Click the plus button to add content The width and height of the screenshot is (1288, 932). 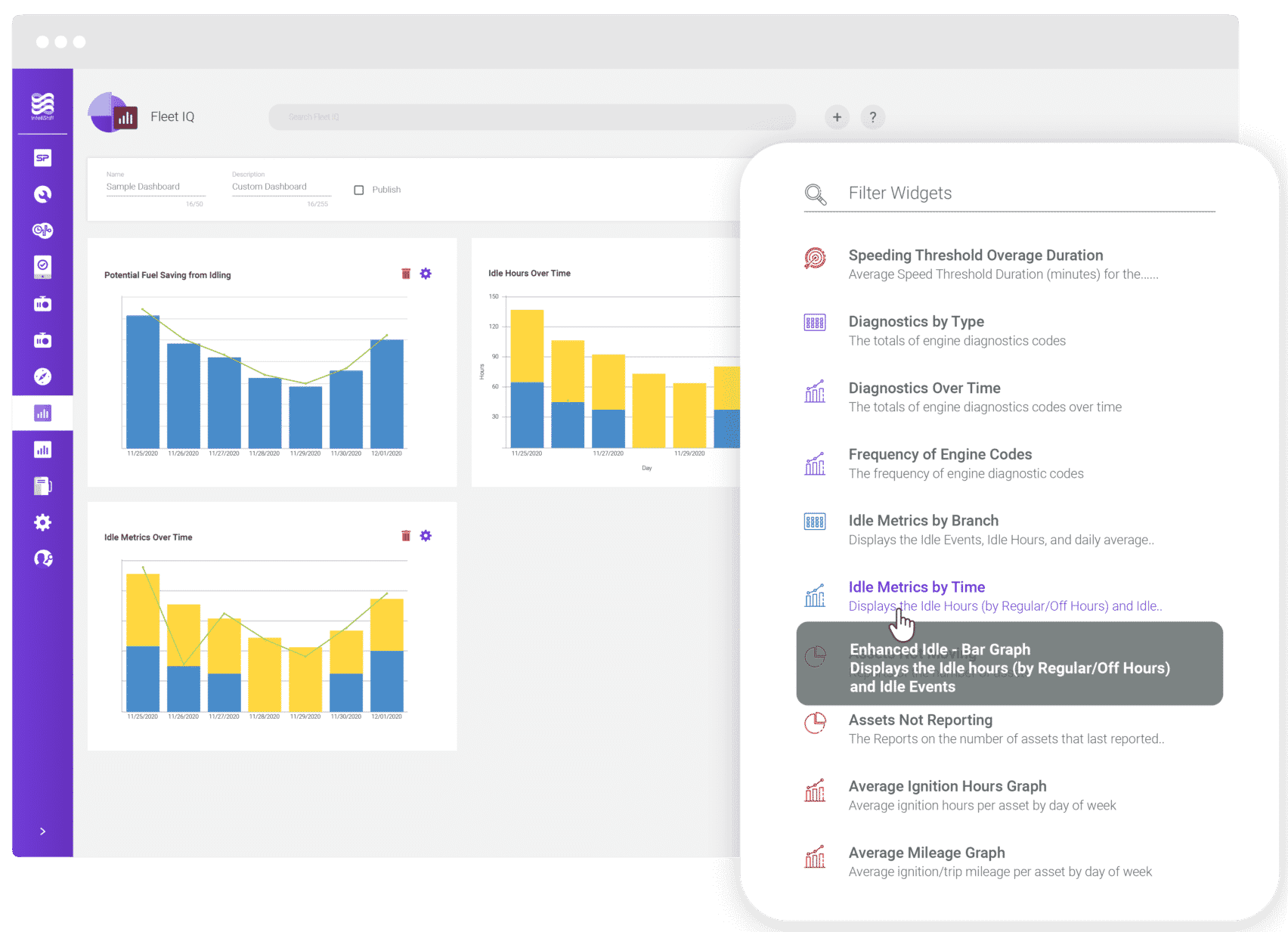pos(837,117)
